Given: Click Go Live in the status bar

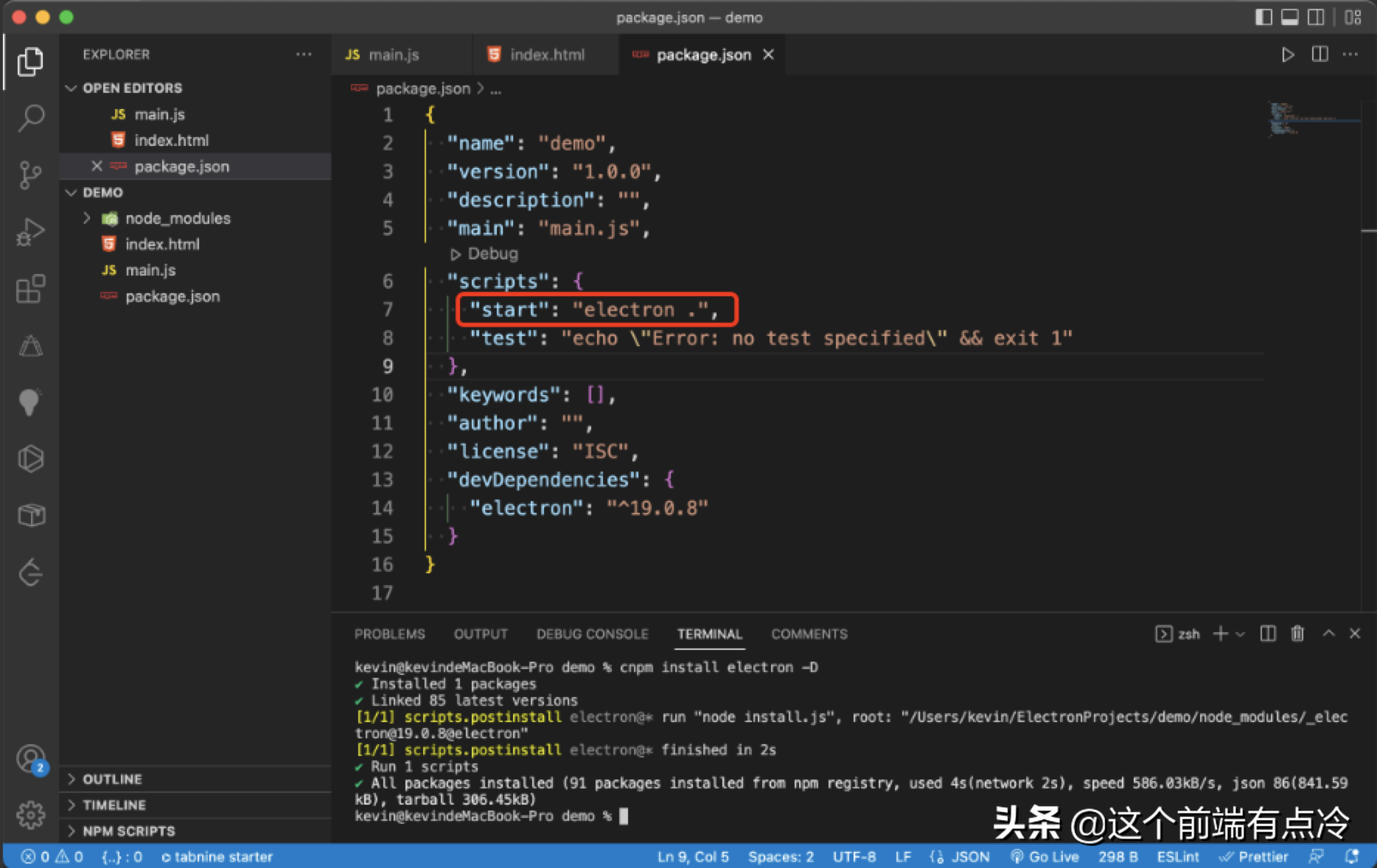Looking at the screenshot, I should 1045,857.
